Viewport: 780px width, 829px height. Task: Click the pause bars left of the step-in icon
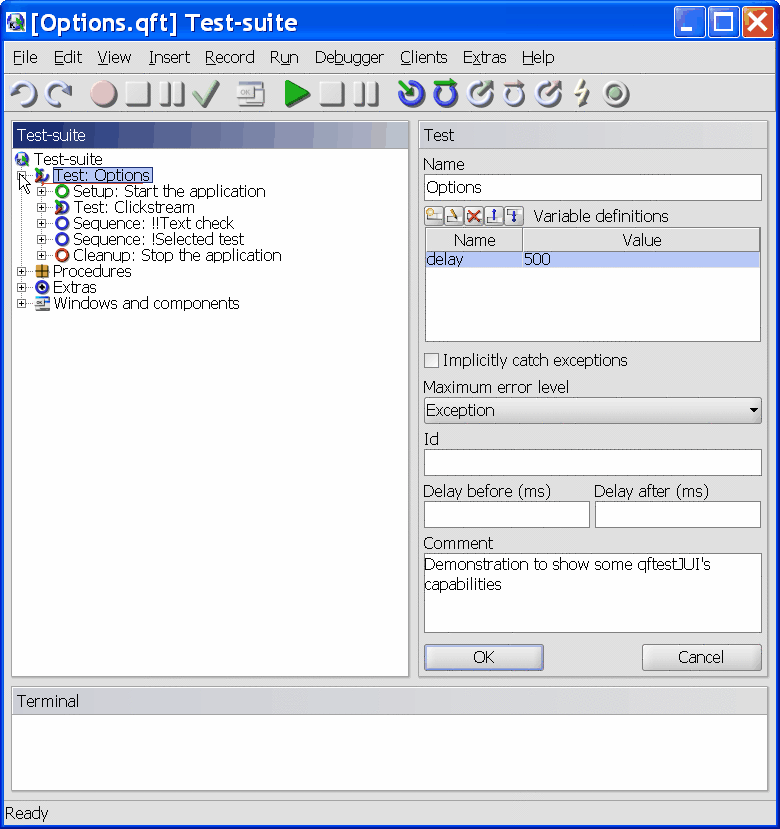click(x=366, y=94)
